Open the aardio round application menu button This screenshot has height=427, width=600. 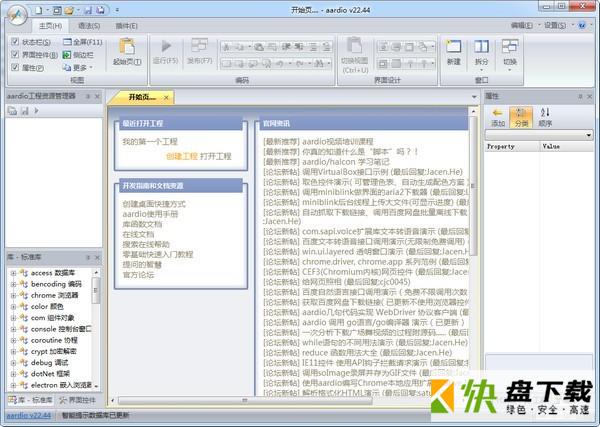tap(17, 16)
